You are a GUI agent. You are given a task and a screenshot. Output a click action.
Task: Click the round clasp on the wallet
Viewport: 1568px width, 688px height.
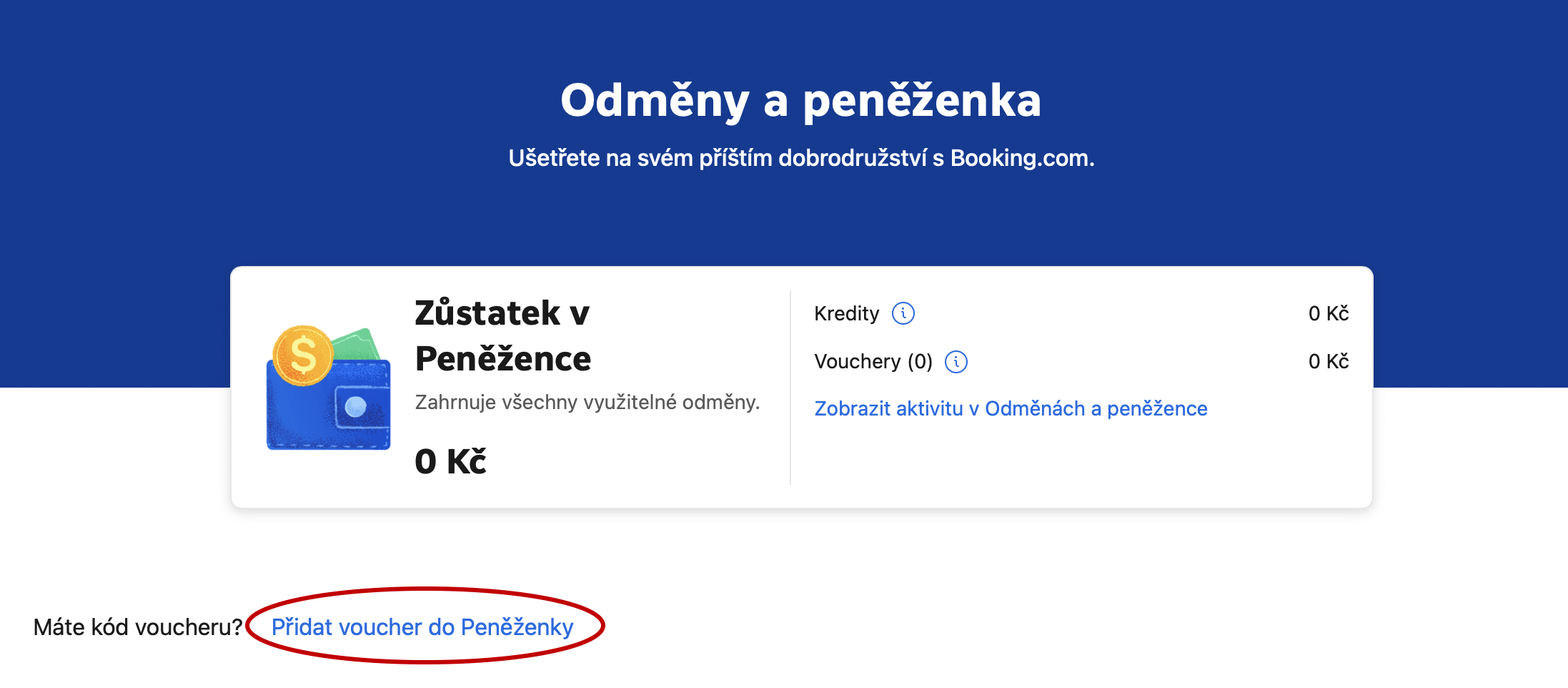(355, 407)
